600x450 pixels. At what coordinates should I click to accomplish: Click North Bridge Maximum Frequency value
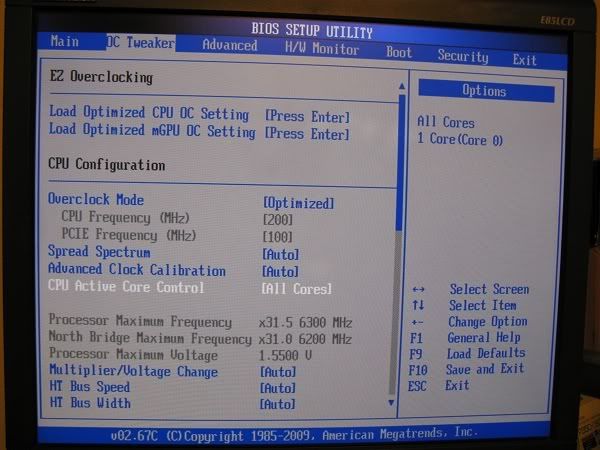(x=305, y=339)
